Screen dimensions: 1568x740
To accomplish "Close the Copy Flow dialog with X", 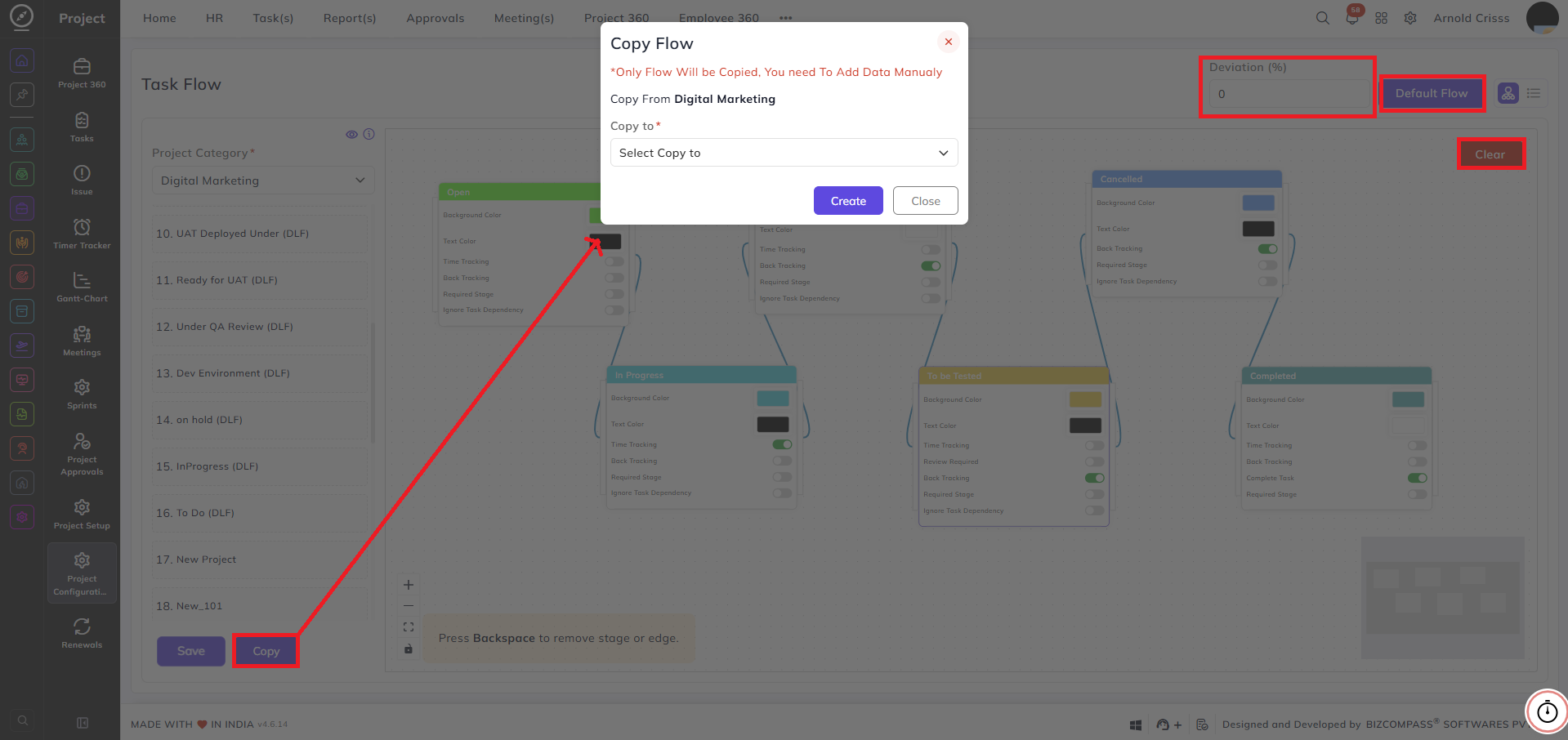I will click(949, 42).
